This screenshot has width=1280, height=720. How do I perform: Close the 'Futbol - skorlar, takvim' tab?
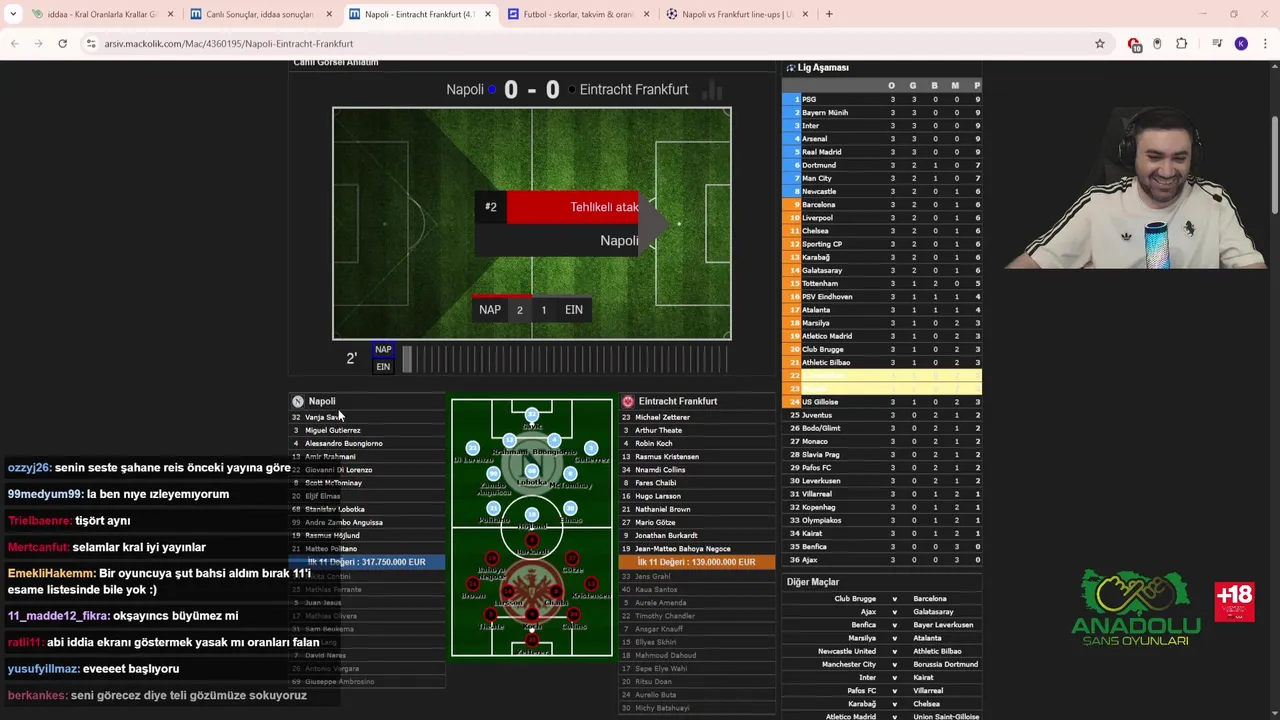tap(646, 14)
